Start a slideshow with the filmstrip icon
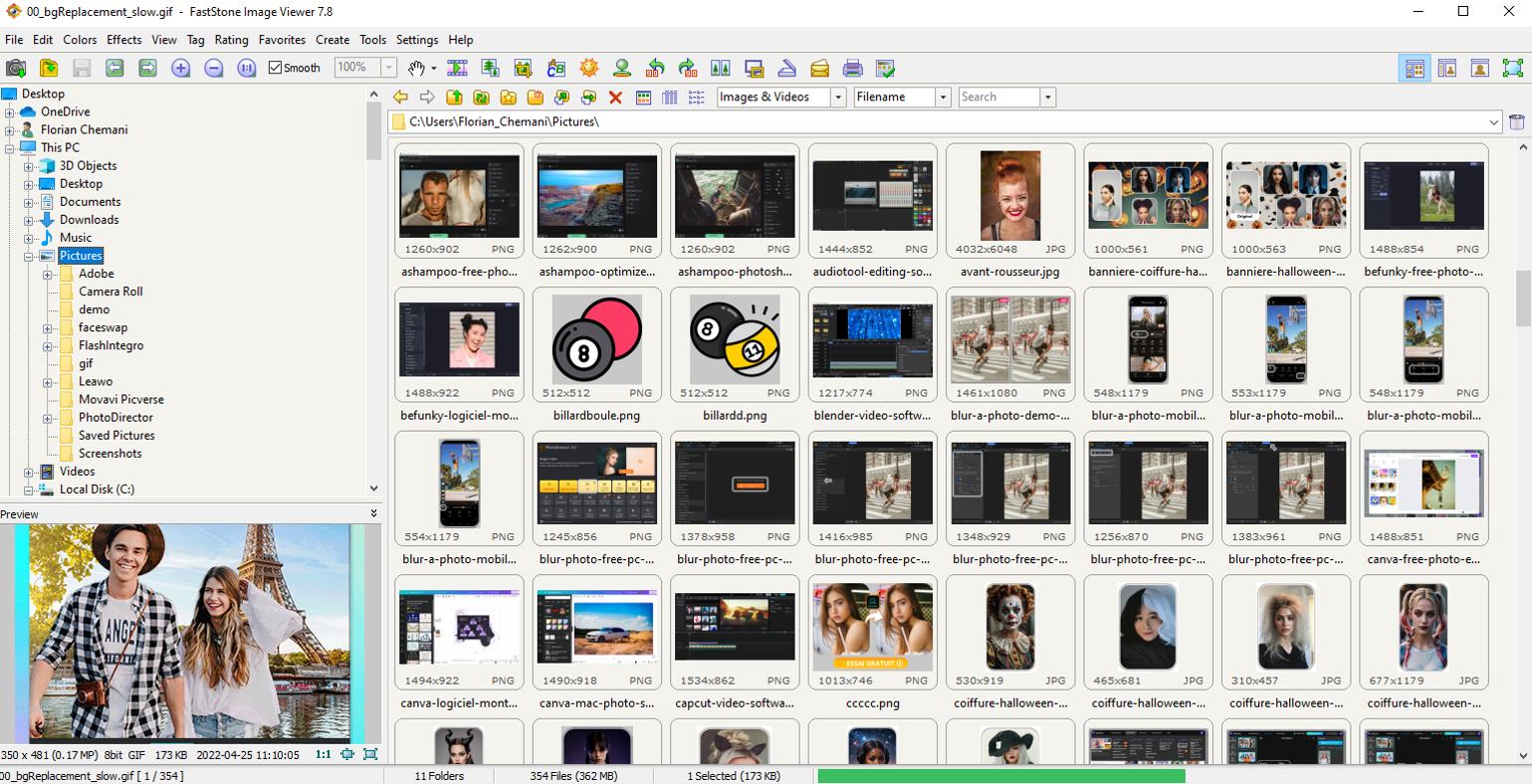The image size is (1532, 784). (x=456, y=68)
